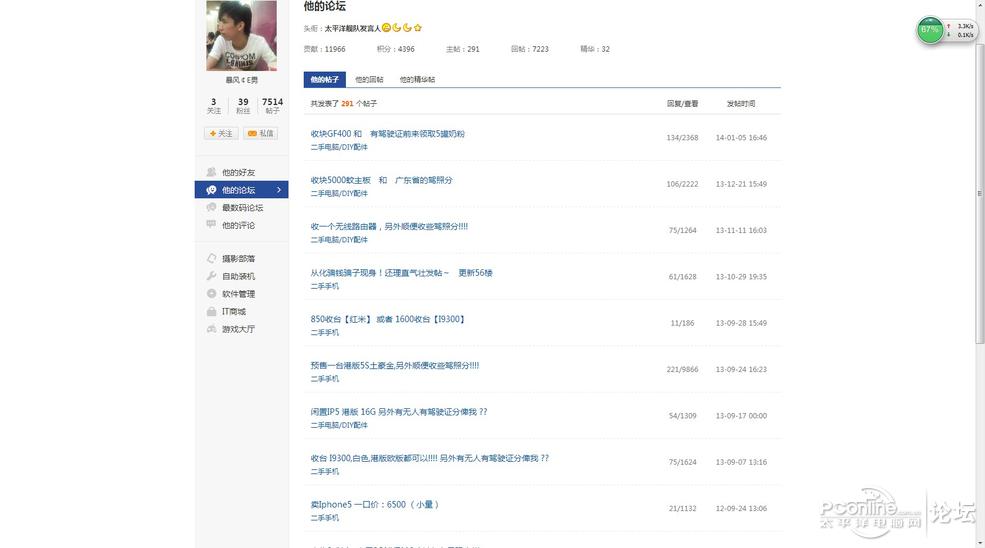The width and height of the screenshot is (985, 548).
Task: Click the date 14-01-05 16:46
Action: pos(741,138)
